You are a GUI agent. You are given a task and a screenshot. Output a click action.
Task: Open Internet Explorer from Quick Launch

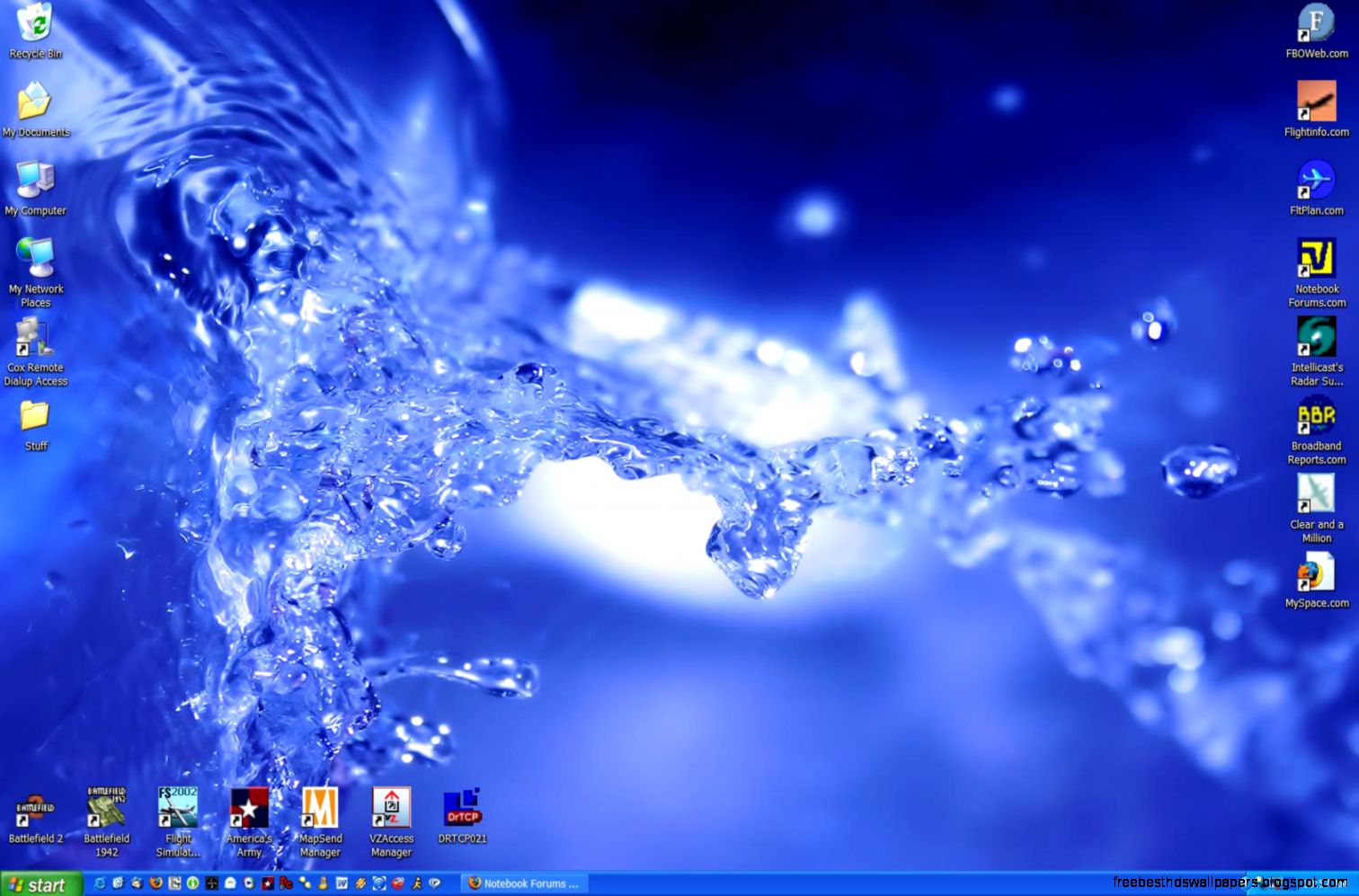[x=100, y=883]
